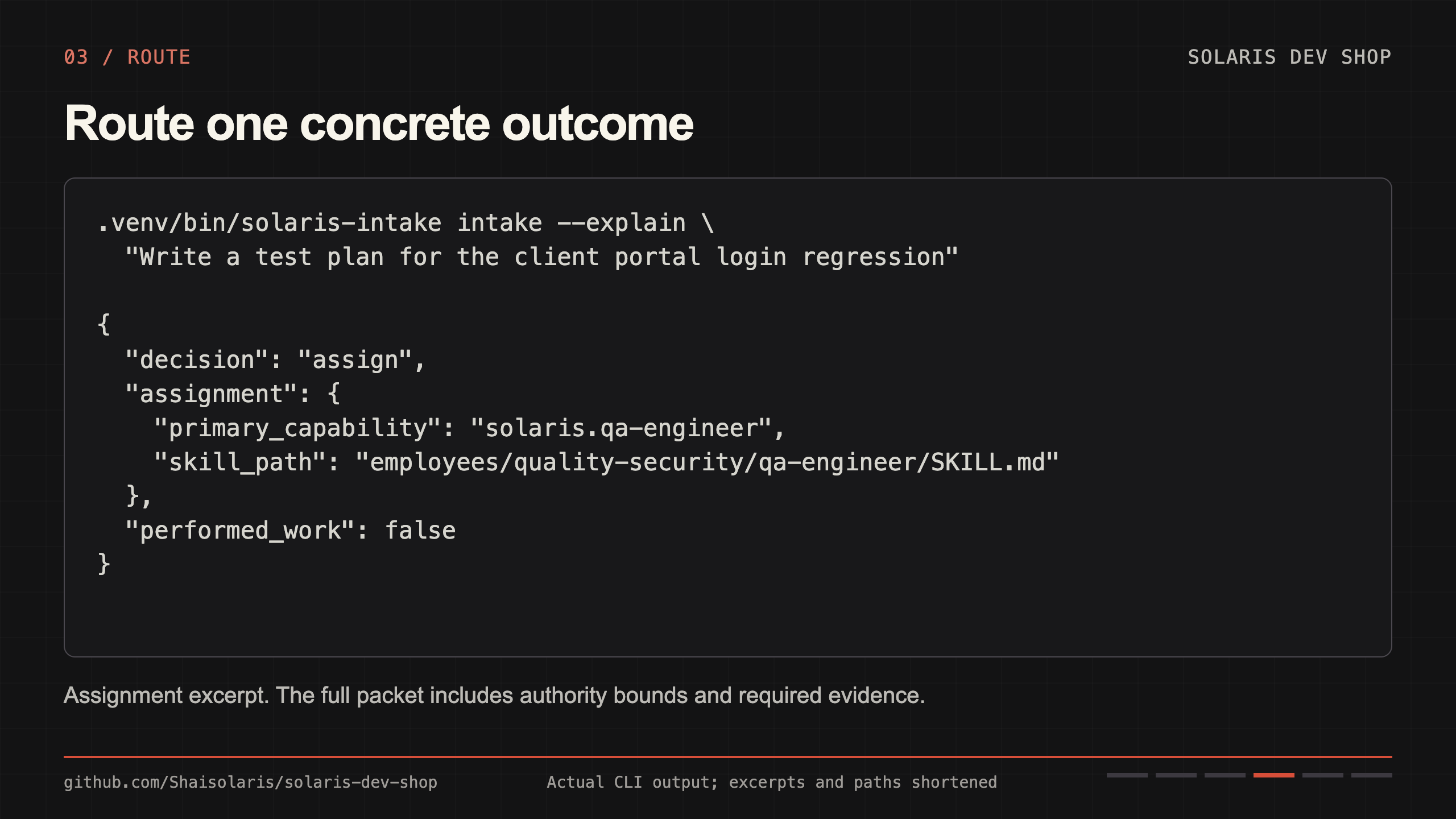Select the second progress indicator segment
This screenshot has height=819, width=1456.
click(x=1176, y=775)
